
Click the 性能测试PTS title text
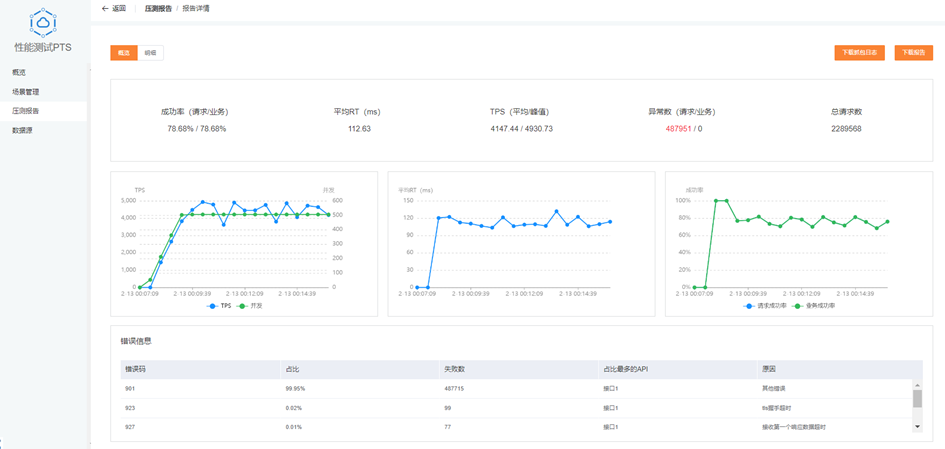43,48
